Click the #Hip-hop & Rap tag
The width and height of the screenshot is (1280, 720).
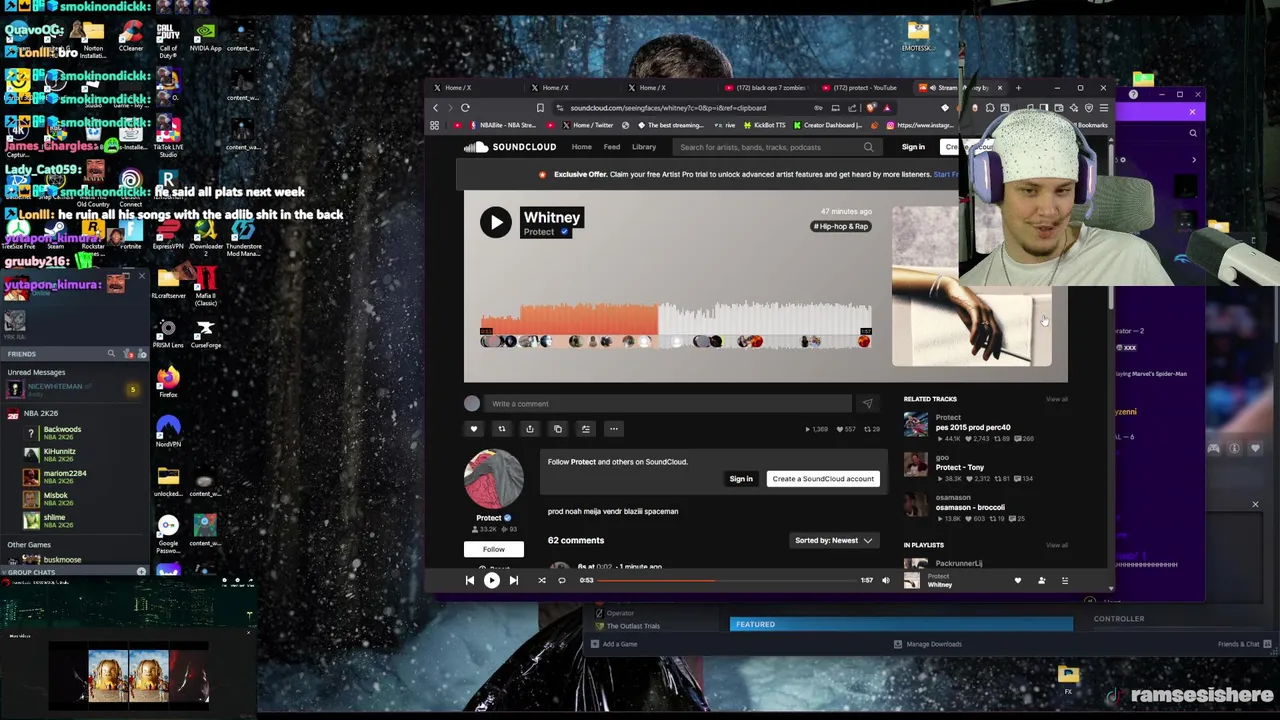[841, 226]
